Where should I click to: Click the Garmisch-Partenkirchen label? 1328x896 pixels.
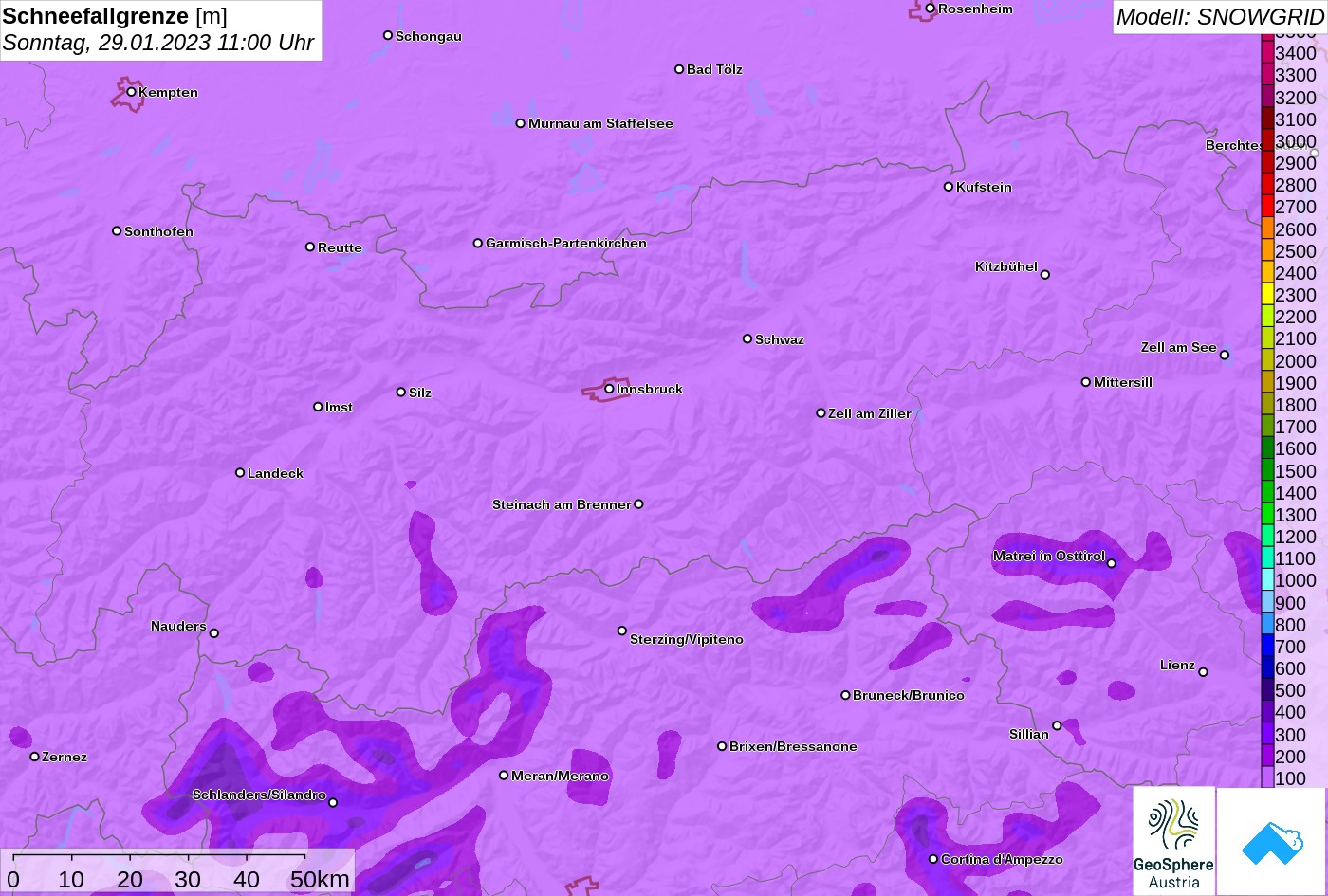tap(566, 243)
